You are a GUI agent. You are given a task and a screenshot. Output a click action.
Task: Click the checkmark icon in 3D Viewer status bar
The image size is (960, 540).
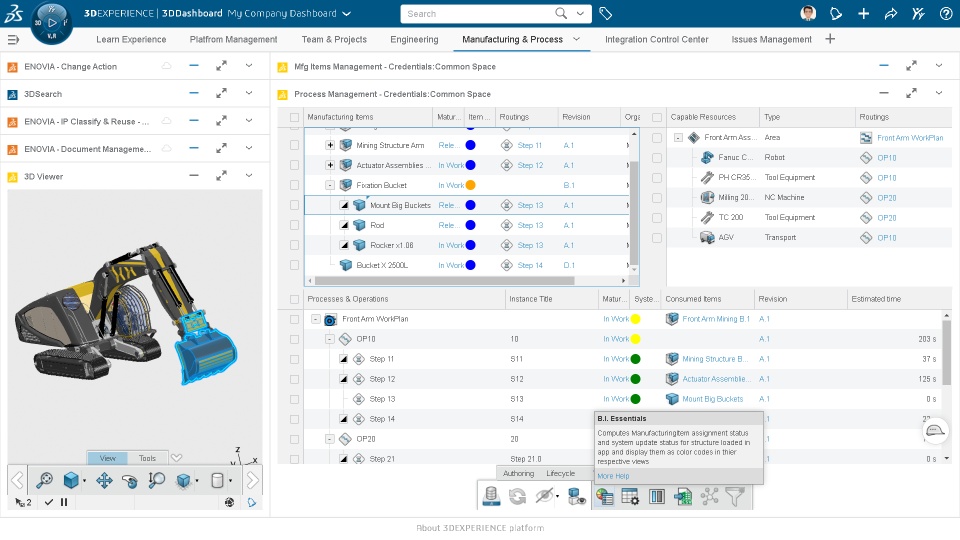49,502
